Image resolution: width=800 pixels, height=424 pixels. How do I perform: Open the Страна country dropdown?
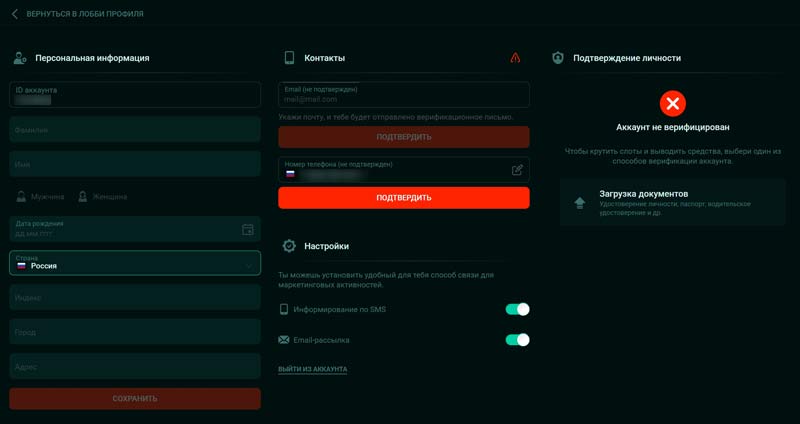[x=135, y=263]
